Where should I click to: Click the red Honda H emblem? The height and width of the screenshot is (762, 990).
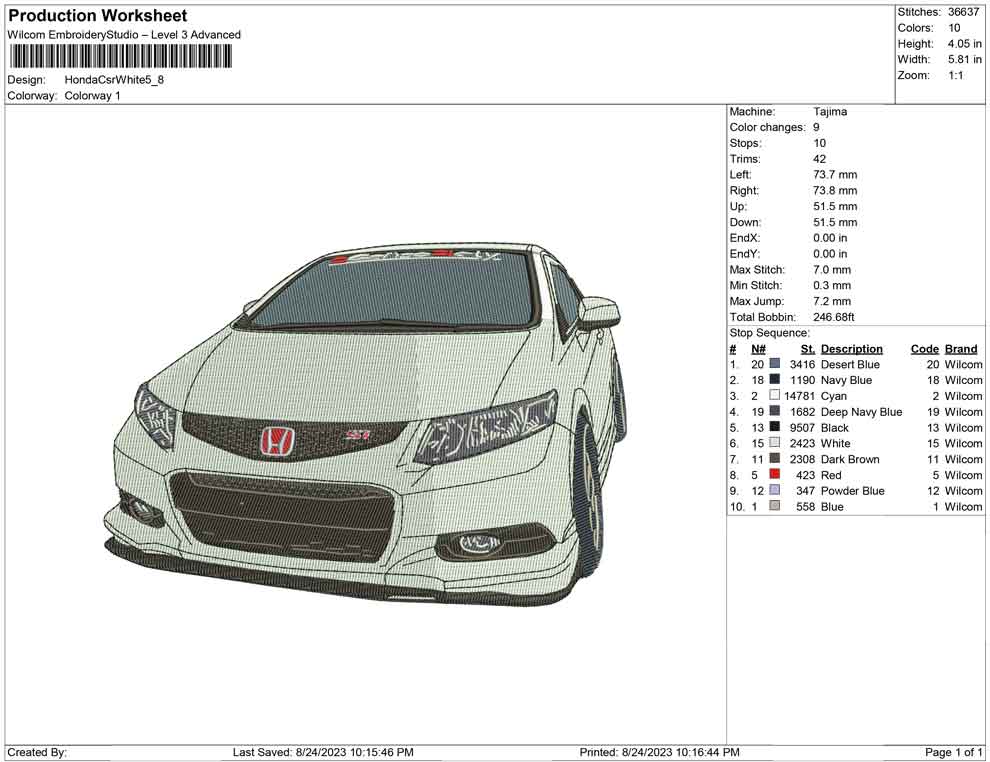276,442
